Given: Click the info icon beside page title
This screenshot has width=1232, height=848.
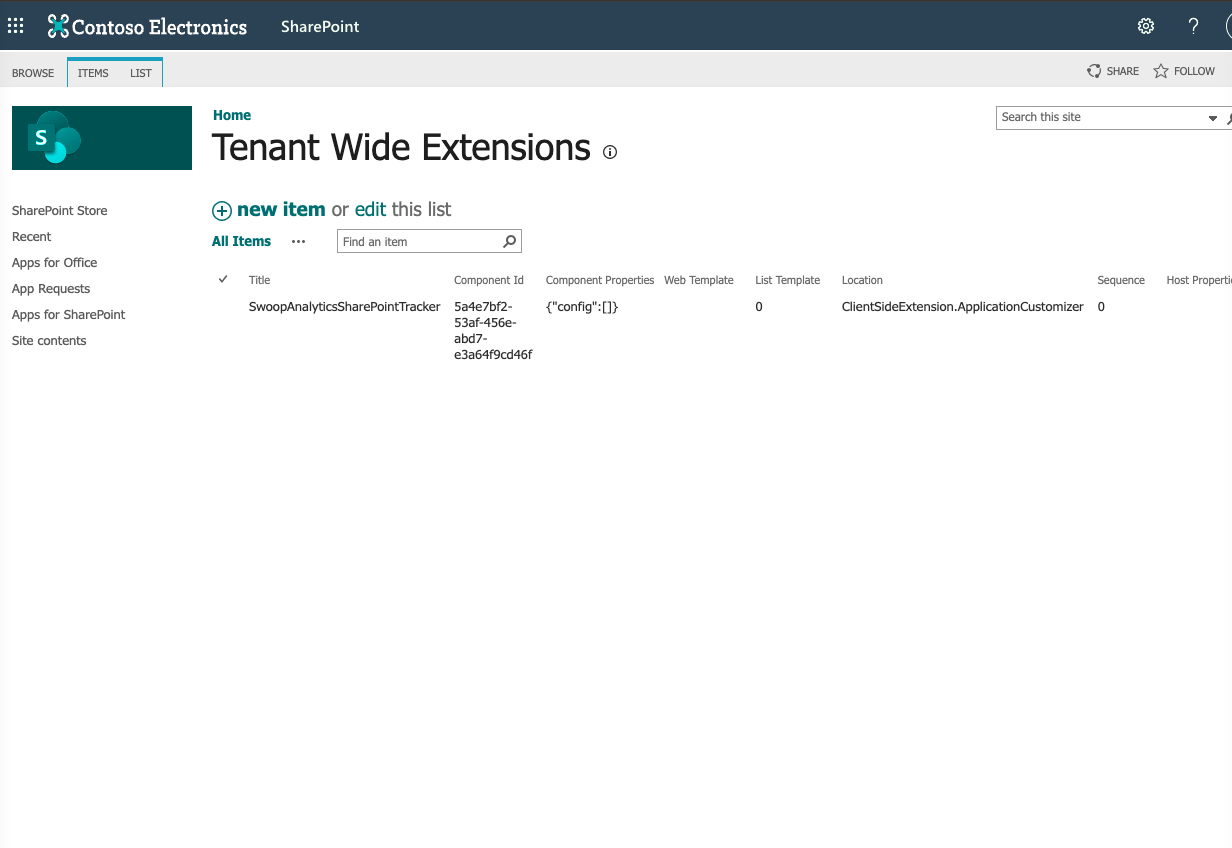Looking at the screenshot, I should click(610, 152).
